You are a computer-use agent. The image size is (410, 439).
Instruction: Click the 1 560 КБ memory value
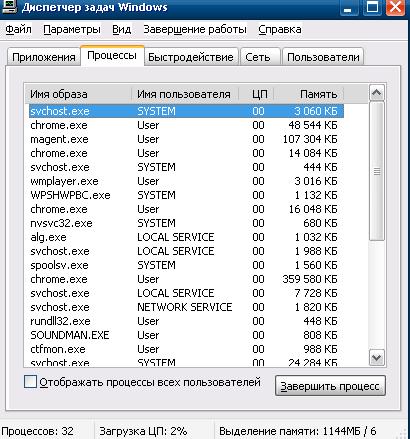(x=316, y=265)
